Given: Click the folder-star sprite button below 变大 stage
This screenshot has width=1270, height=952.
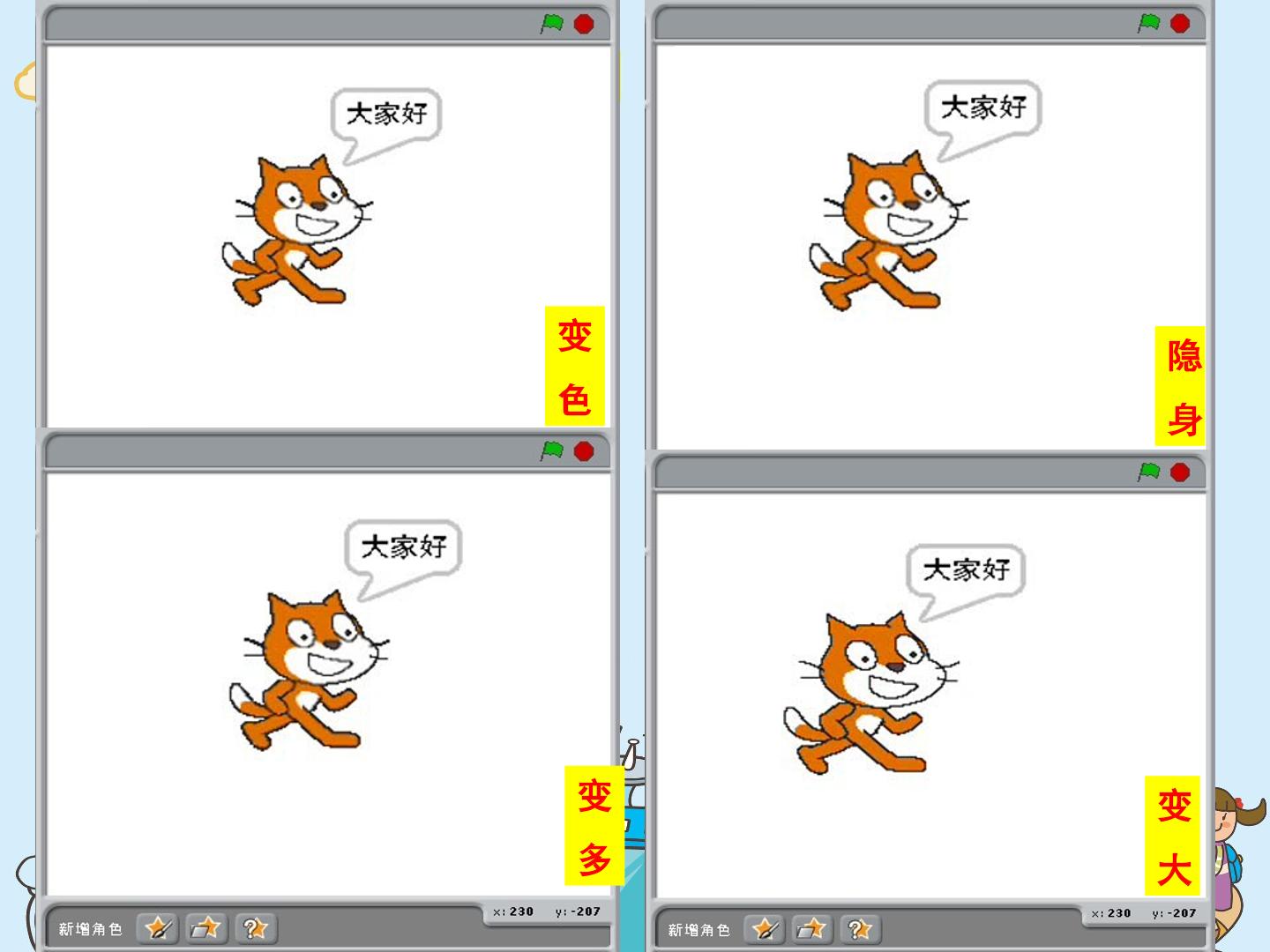Looking at the screenshot, I should (811, 928).
